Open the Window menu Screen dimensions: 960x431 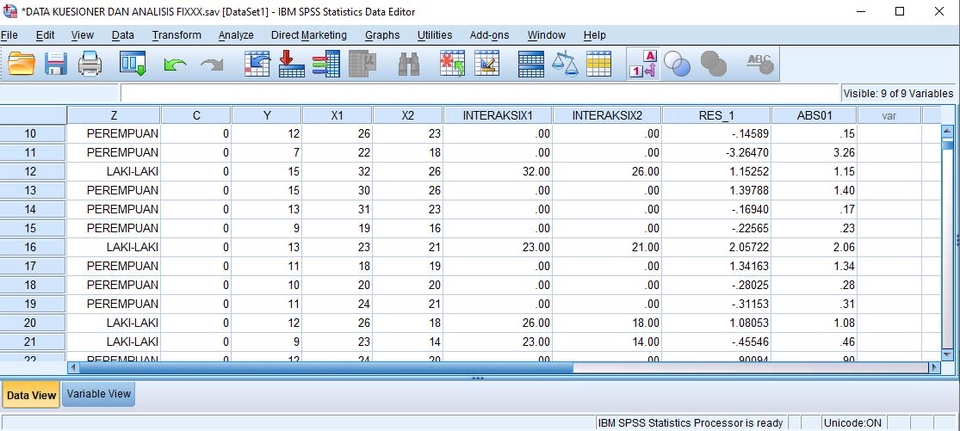546,36
